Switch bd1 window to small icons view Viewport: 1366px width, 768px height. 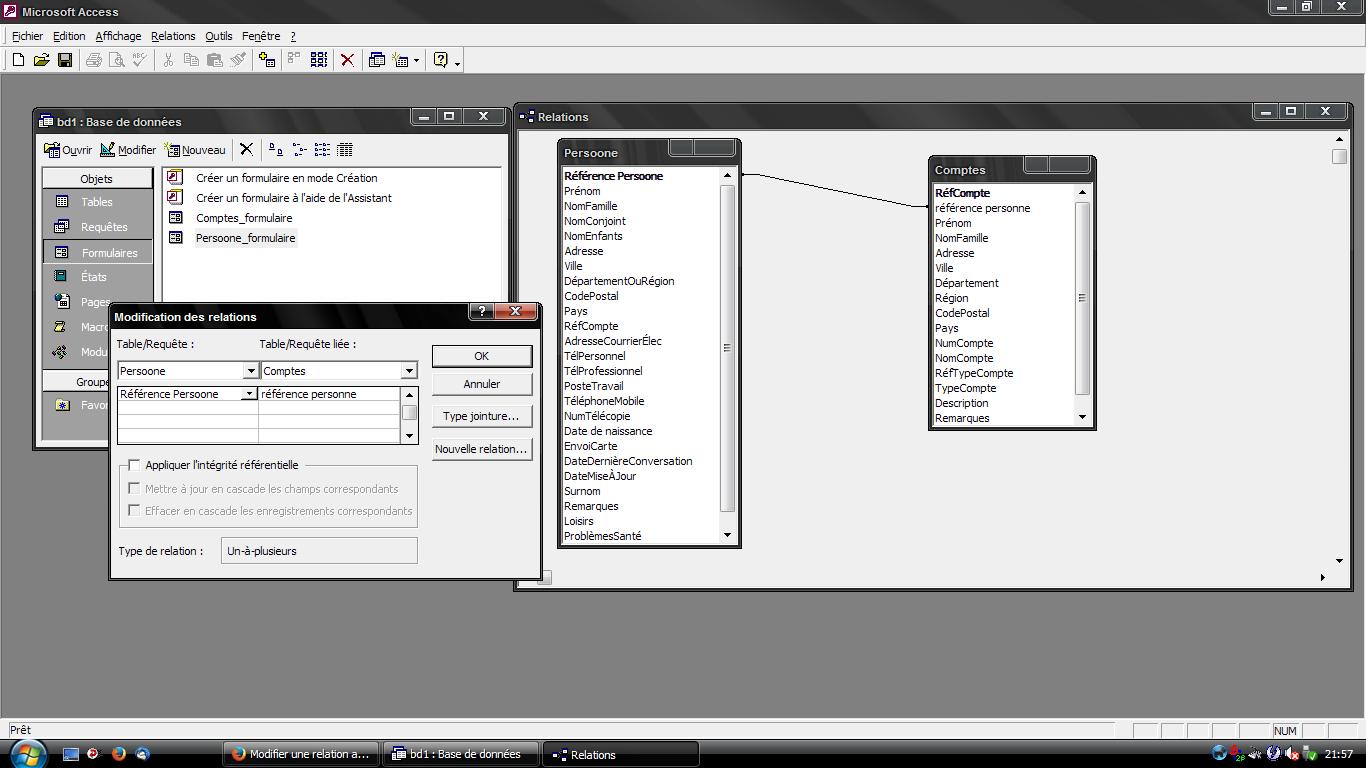(x=299, y=150)
